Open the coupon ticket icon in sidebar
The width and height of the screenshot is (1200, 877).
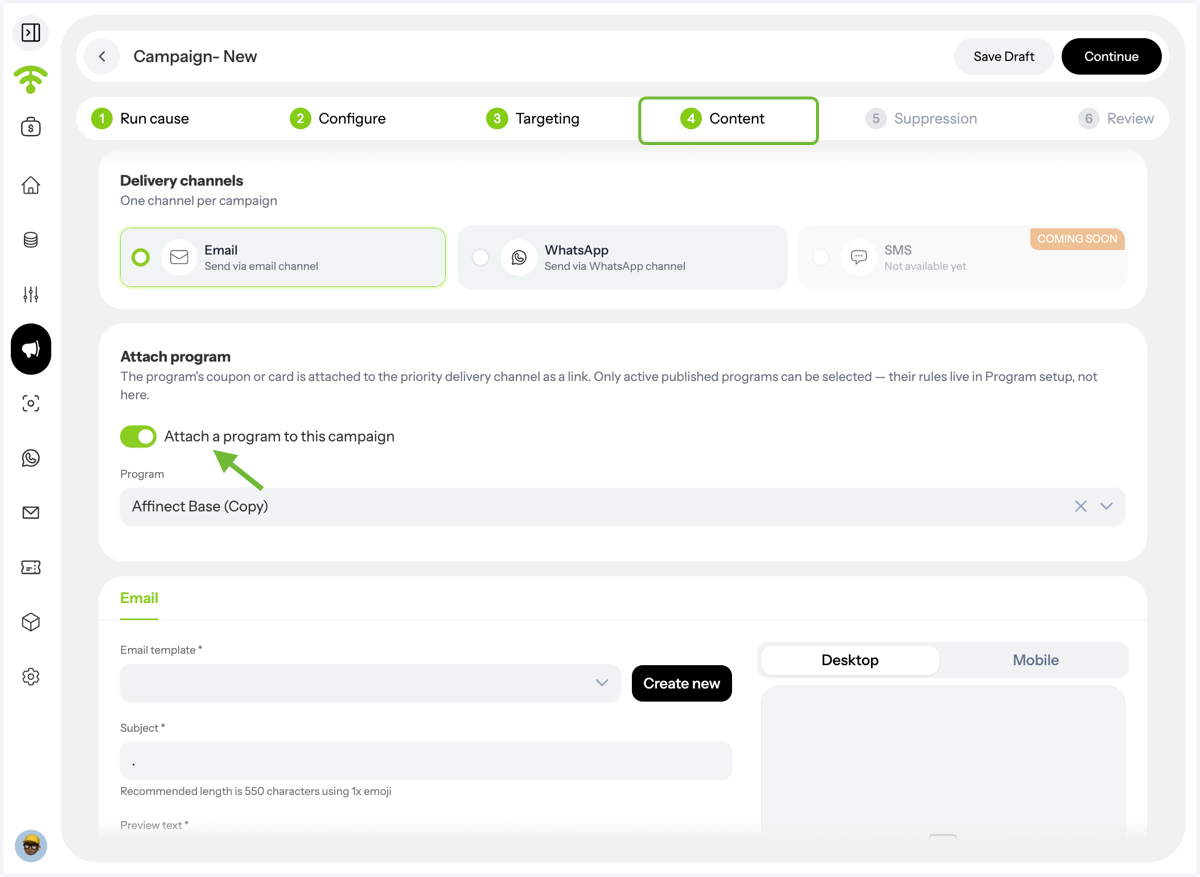31,567
